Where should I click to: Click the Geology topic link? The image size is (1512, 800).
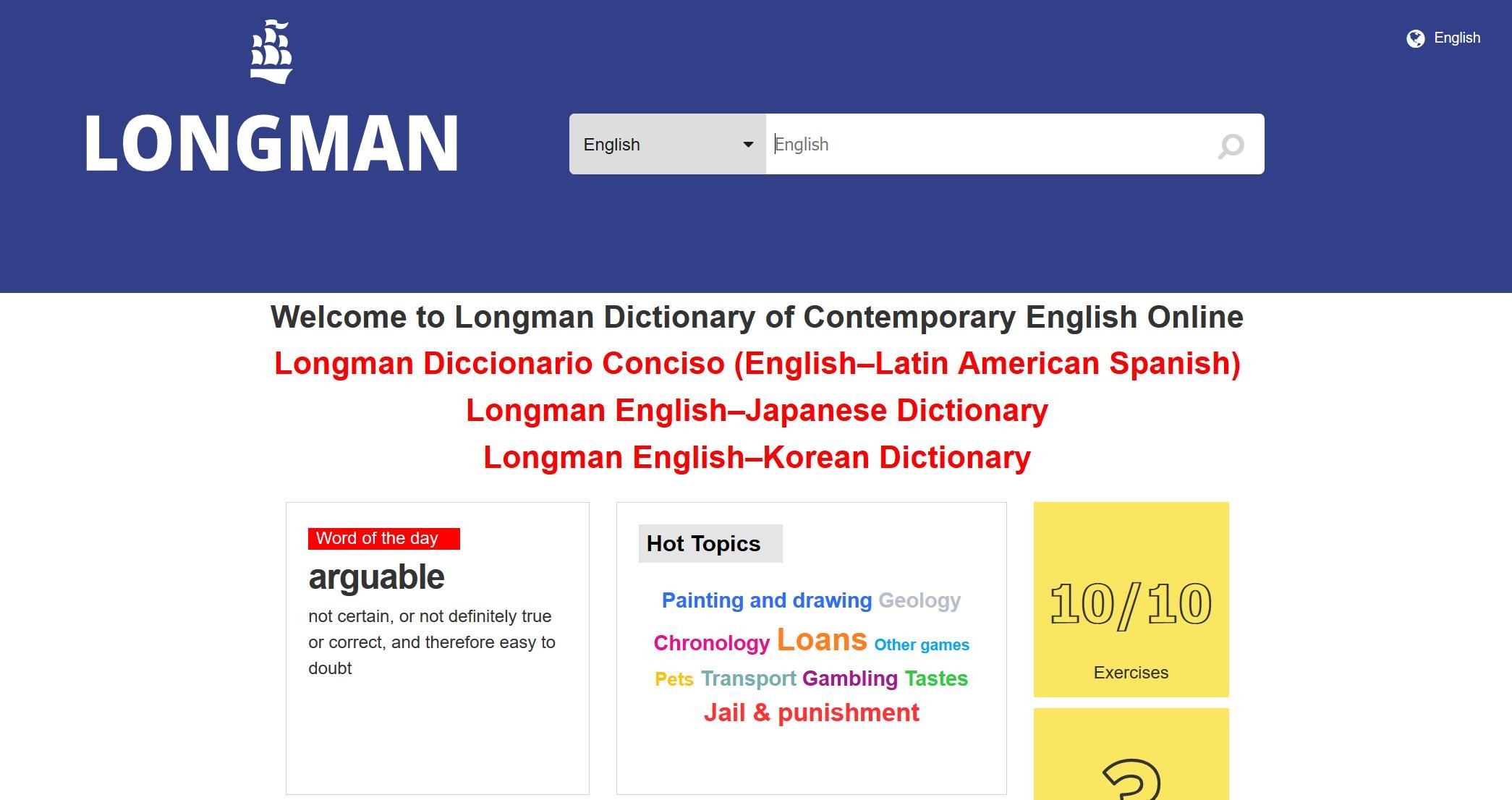click(x=919, y=600)
